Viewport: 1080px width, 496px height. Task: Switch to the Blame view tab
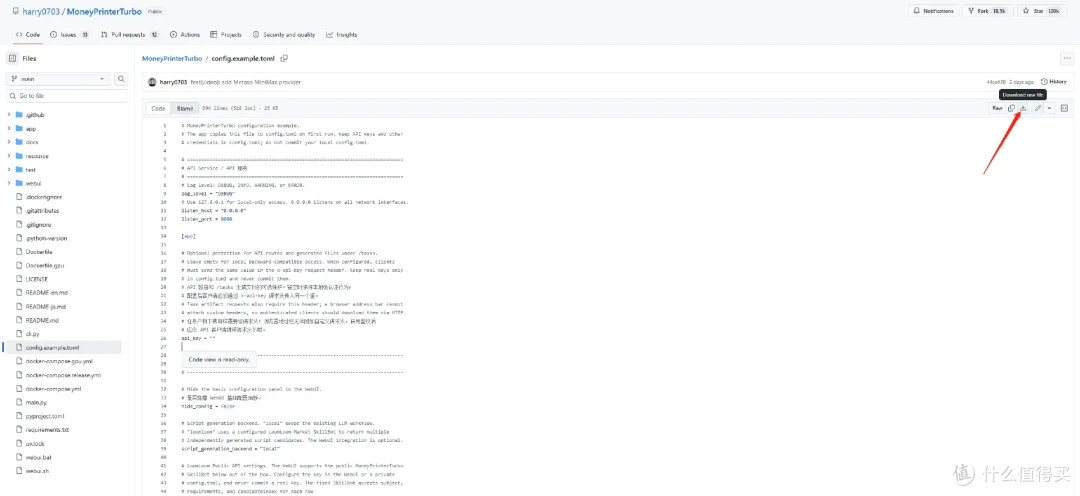pos(184,108)
